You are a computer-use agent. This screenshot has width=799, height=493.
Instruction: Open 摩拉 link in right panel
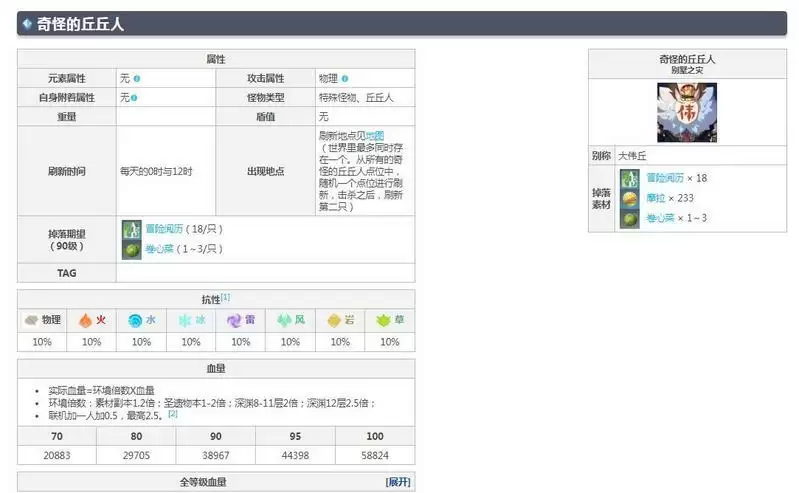(x=653, y=198)
